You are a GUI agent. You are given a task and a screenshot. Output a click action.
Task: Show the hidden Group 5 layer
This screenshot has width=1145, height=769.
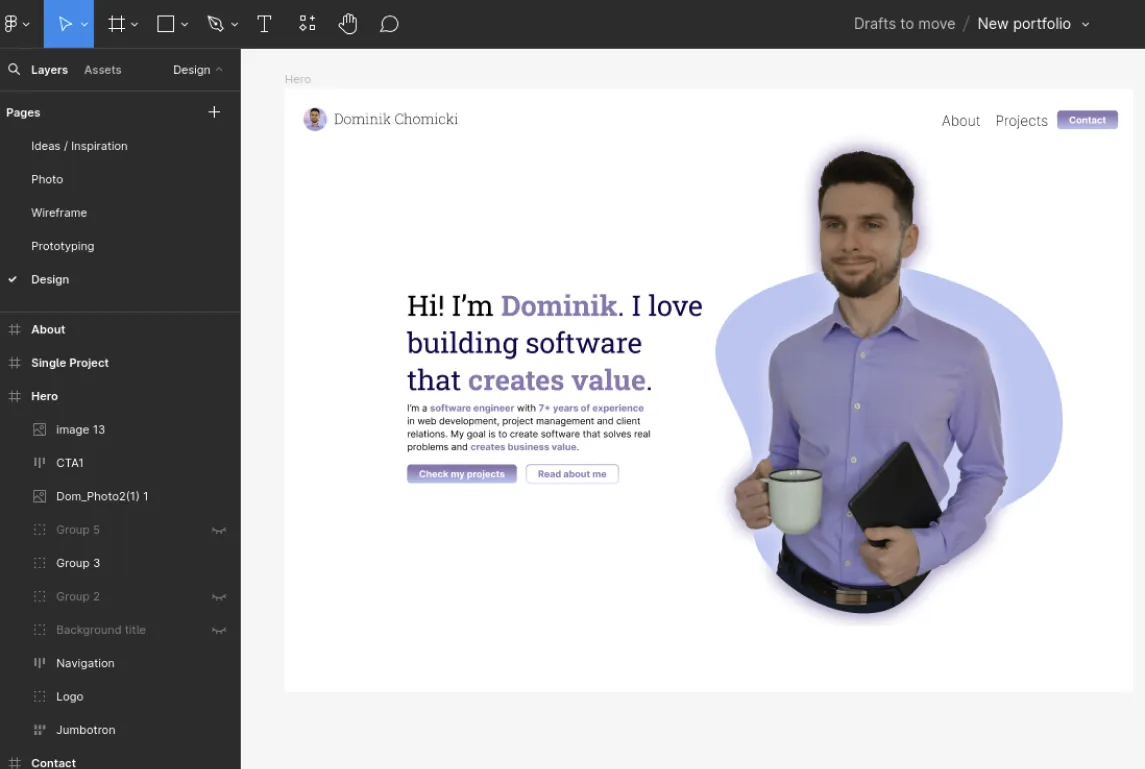point(219,529)
